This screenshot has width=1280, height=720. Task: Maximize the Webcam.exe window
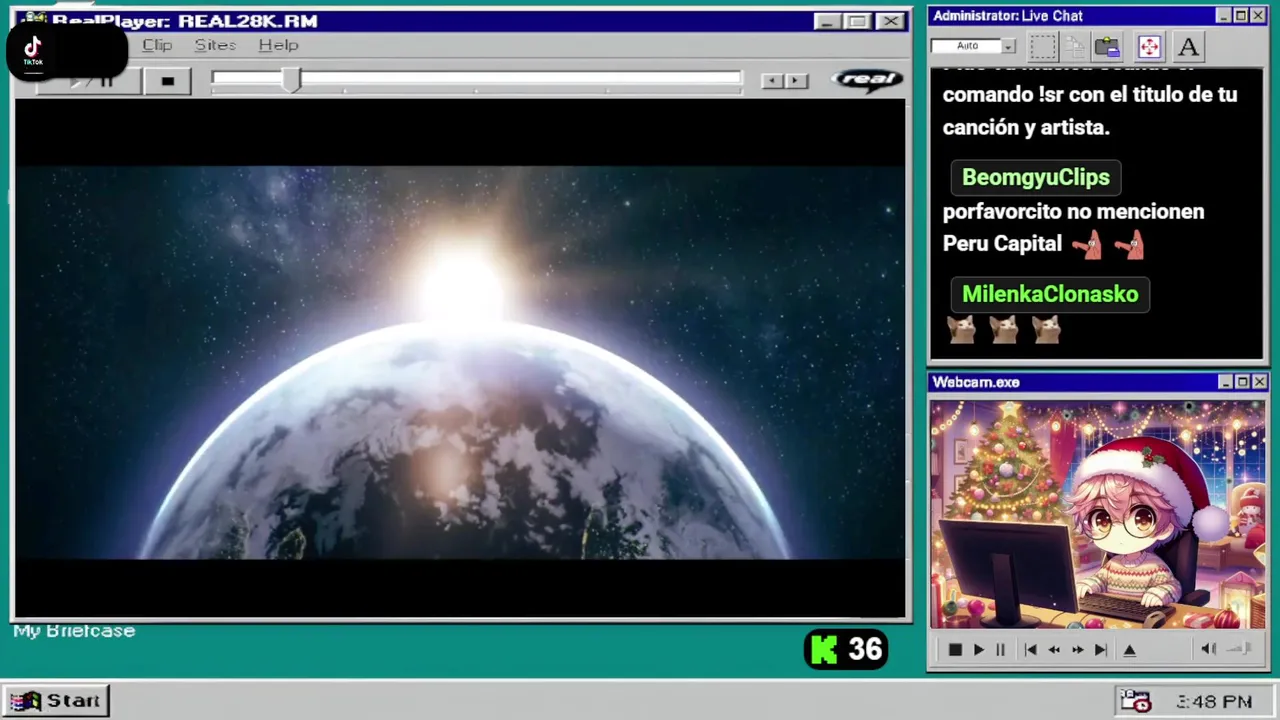(x=1242, y=382)
